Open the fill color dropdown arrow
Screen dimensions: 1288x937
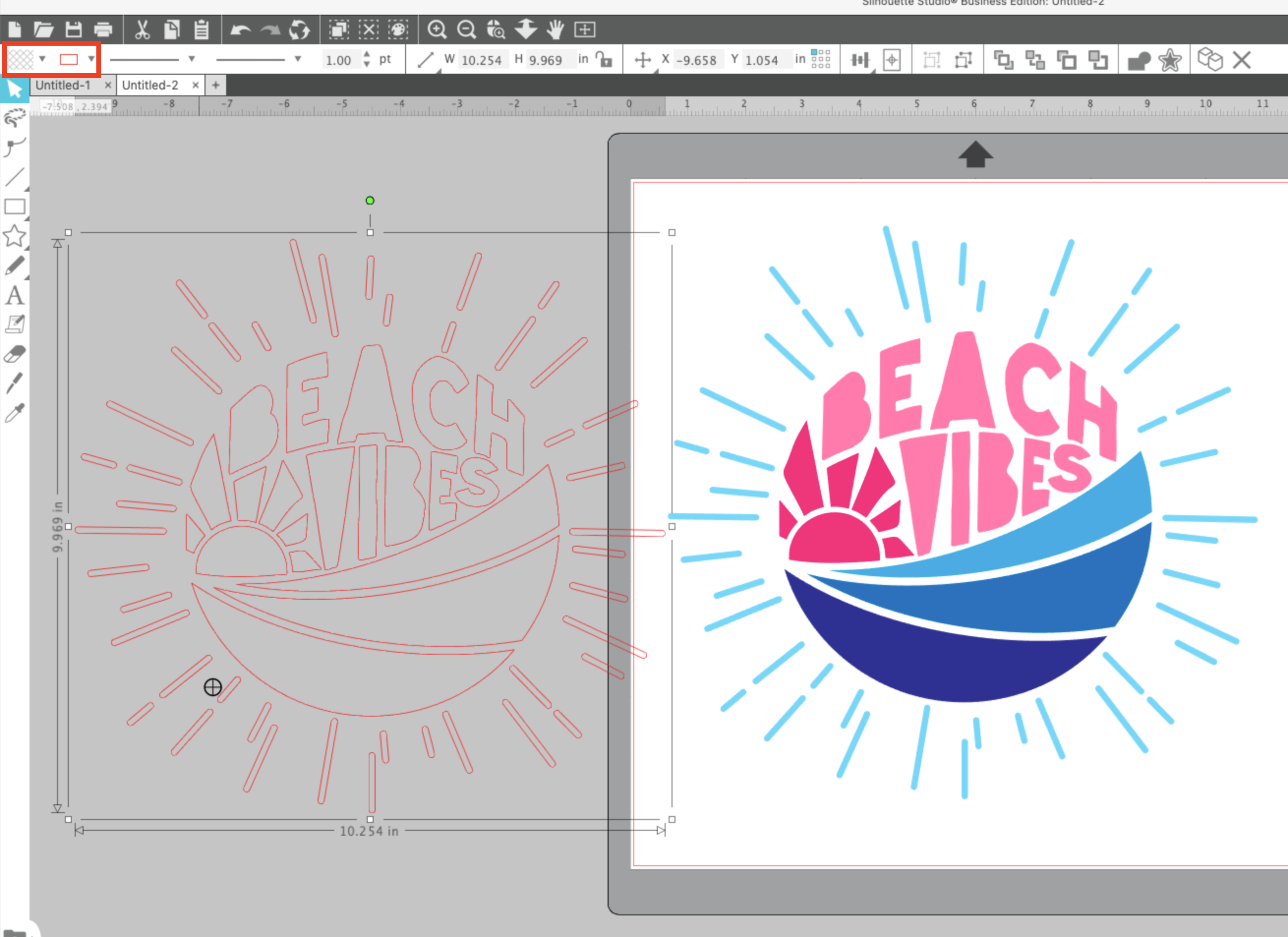(43, 59)
